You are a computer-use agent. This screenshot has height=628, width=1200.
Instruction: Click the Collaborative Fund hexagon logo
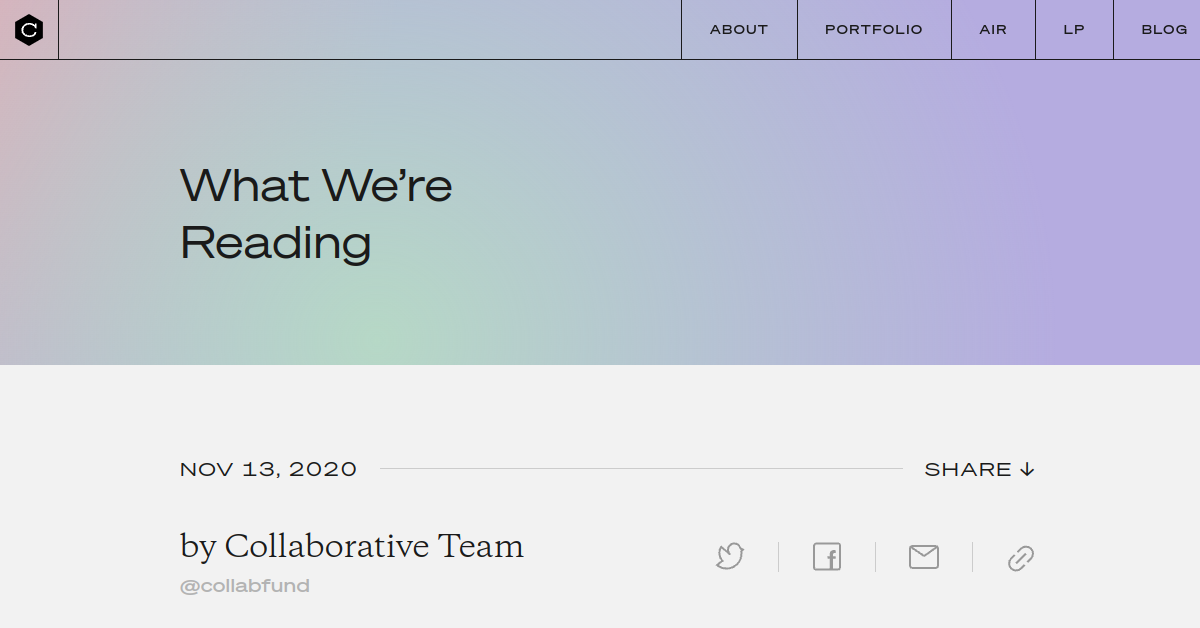(28, 29)
